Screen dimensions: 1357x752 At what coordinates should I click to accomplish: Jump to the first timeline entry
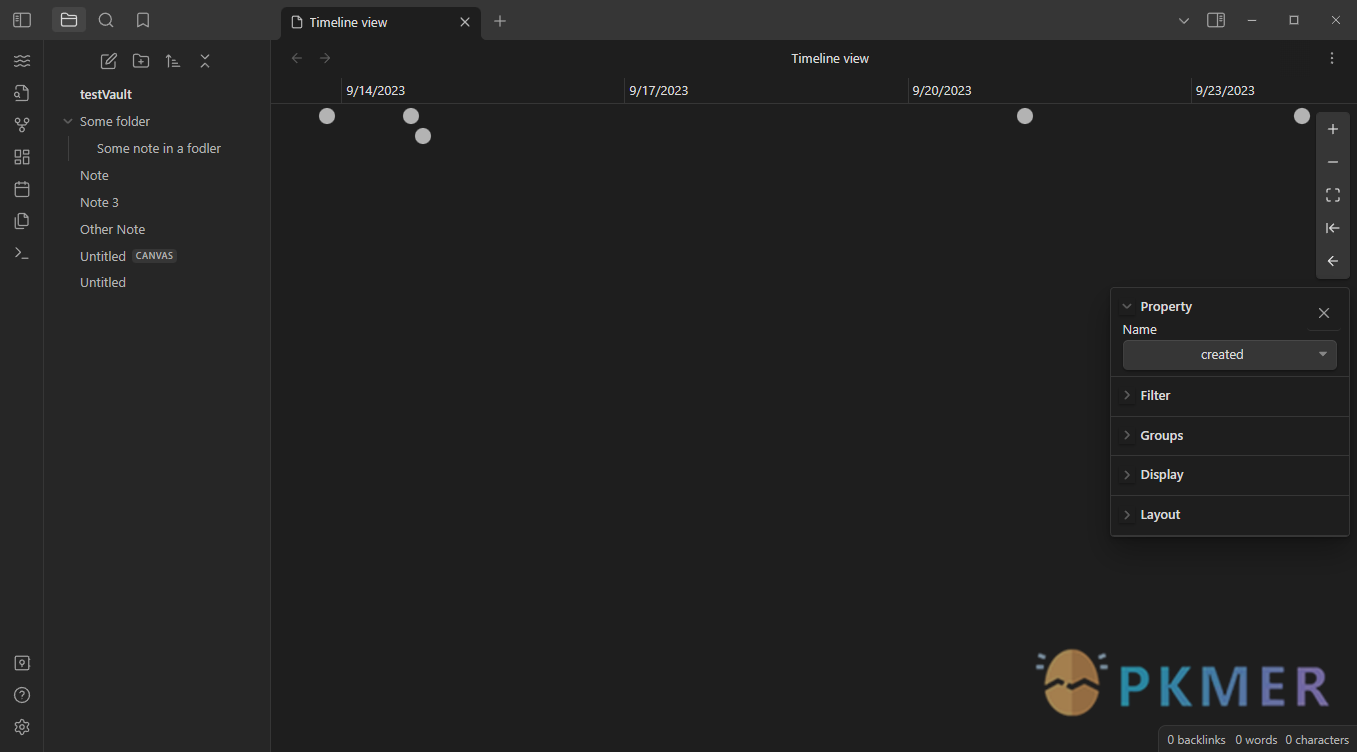coord(1332,228)
